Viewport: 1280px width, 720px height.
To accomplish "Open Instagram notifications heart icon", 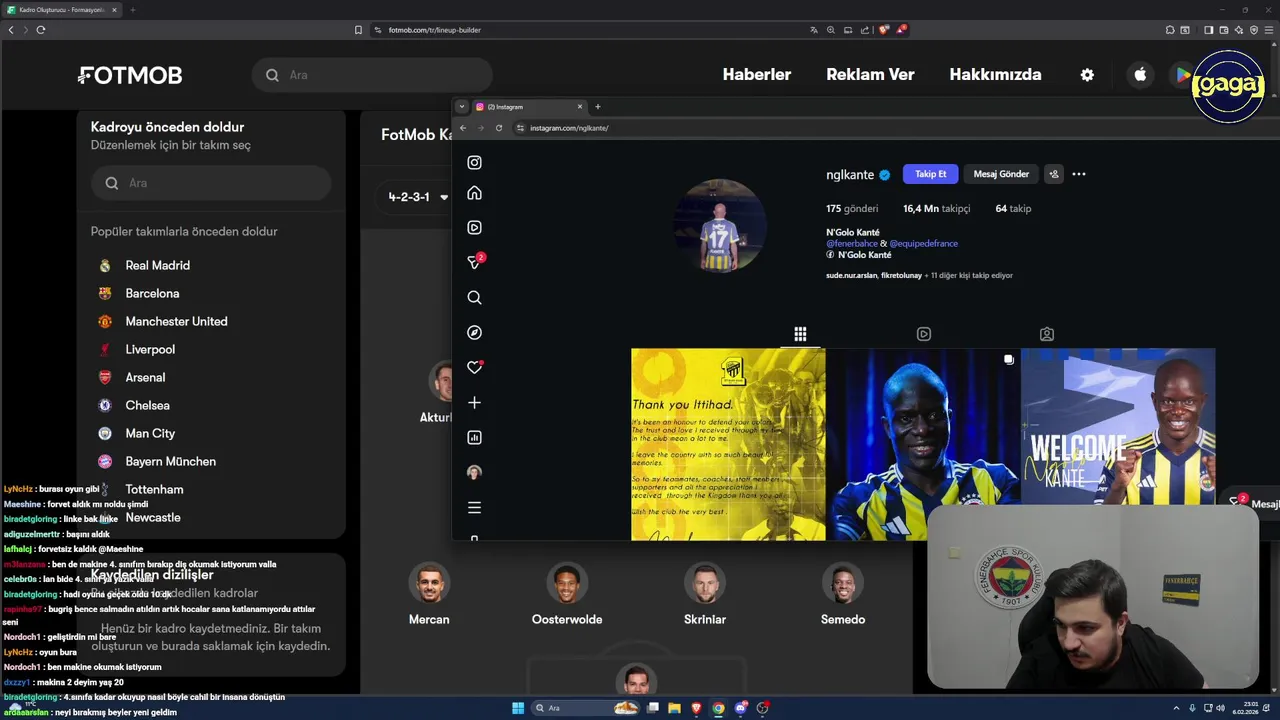I will coord(474,367).
